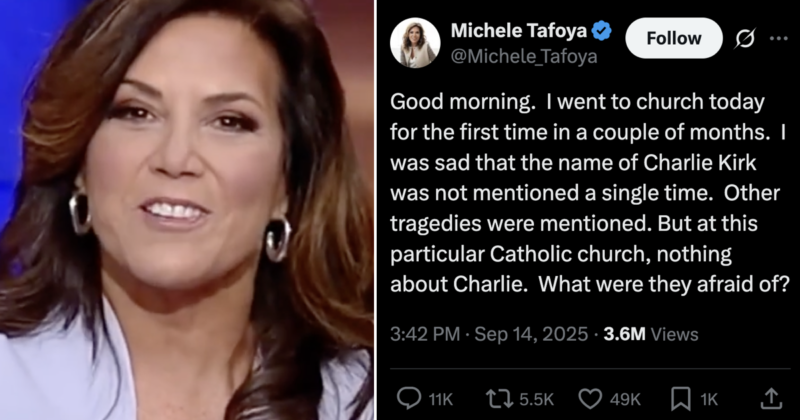The height and width of the screenshot is (420, 800).
Task: Click the reply speech bubble icon
Action: 410,398
